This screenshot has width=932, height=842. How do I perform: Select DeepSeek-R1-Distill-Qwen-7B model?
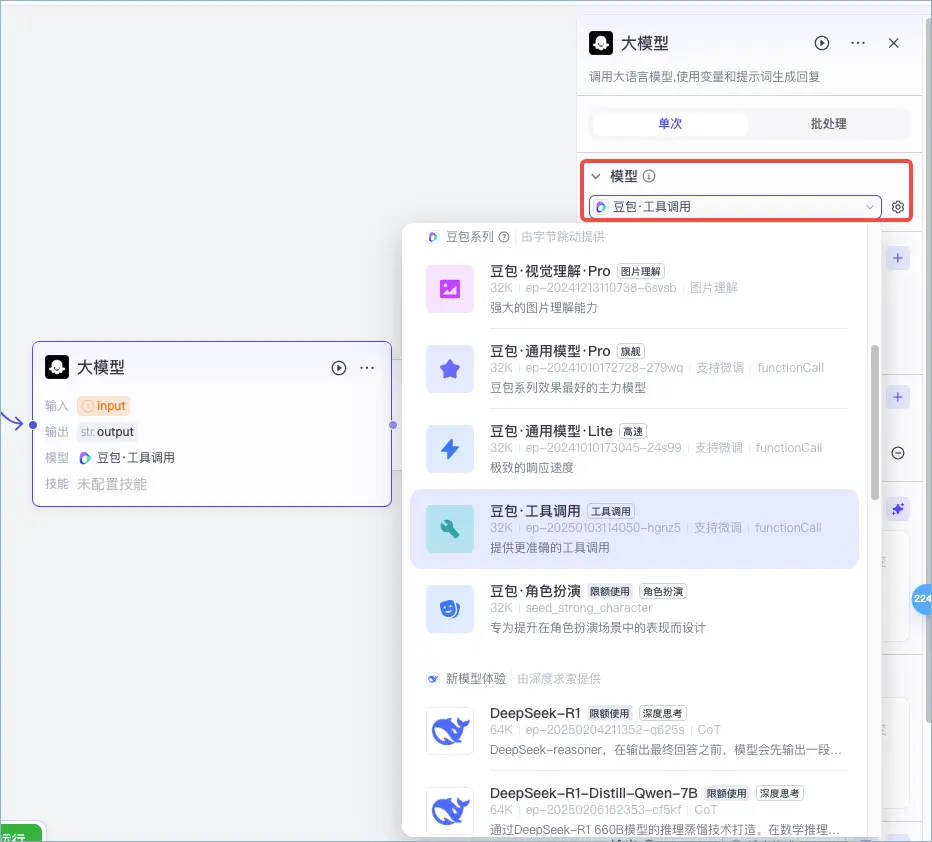click(x=635, y=811)
